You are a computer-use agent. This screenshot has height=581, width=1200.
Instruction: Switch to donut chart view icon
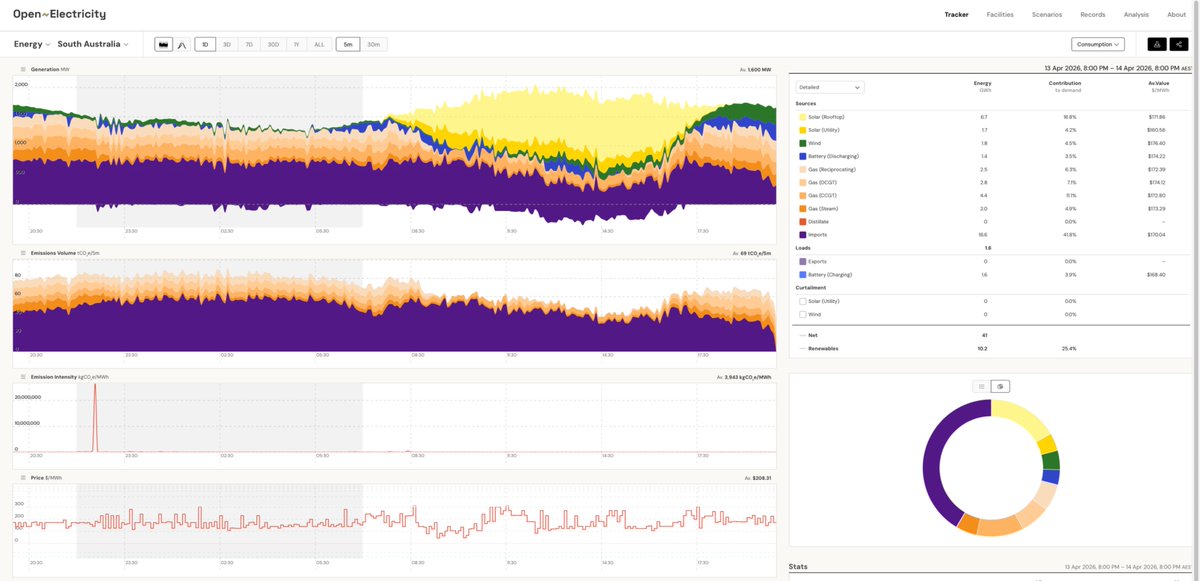[999, 386]
